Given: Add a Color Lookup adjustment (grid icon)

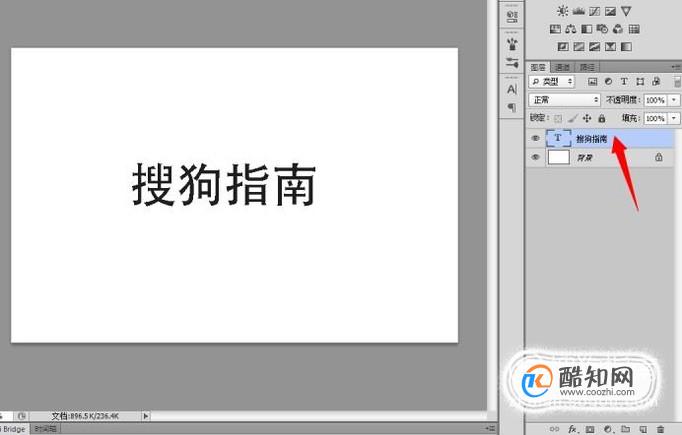Looking at the screenshot, I should [634, 29].
